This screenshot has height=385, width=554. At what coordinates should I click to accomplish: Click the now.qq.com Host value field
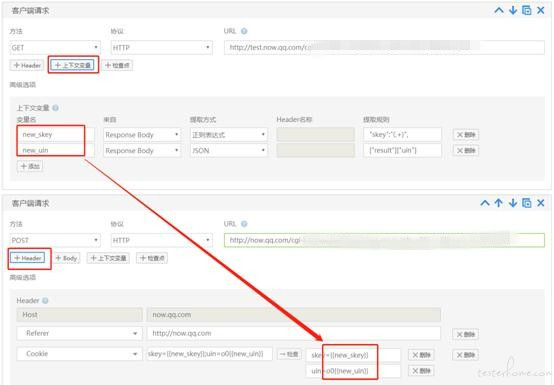[294, 314]
